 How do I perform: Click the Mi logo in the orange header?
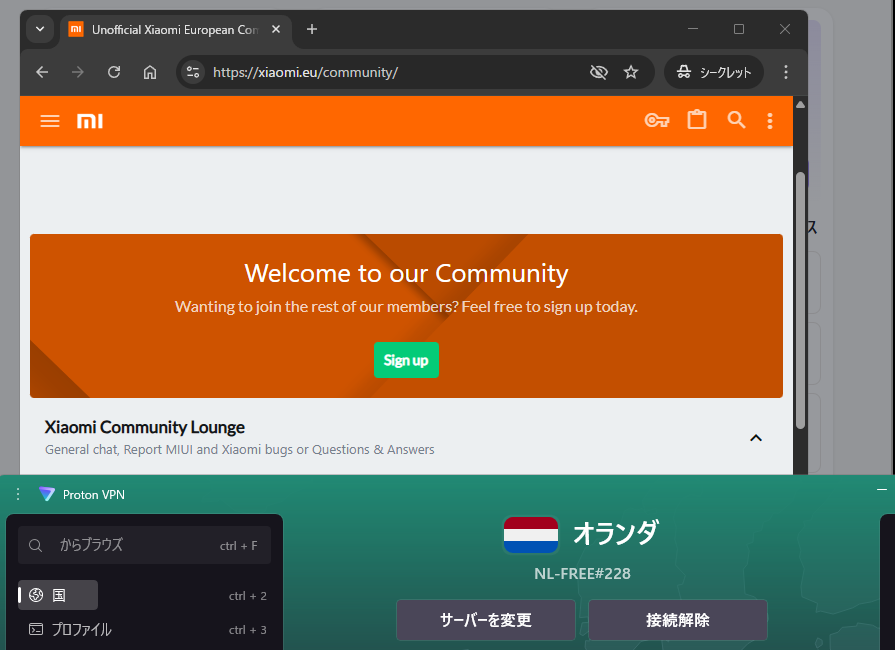click(x=90, y=121)
